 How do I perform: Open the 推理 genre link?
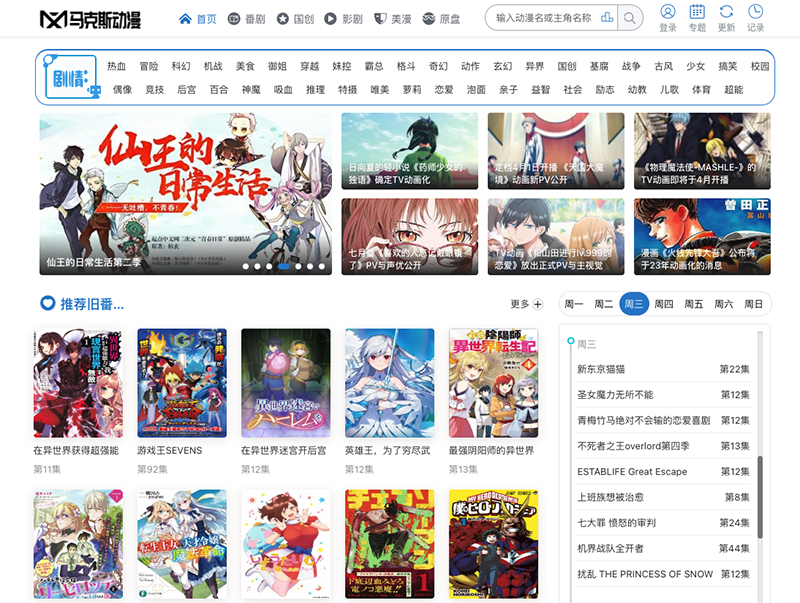point(315,90)
